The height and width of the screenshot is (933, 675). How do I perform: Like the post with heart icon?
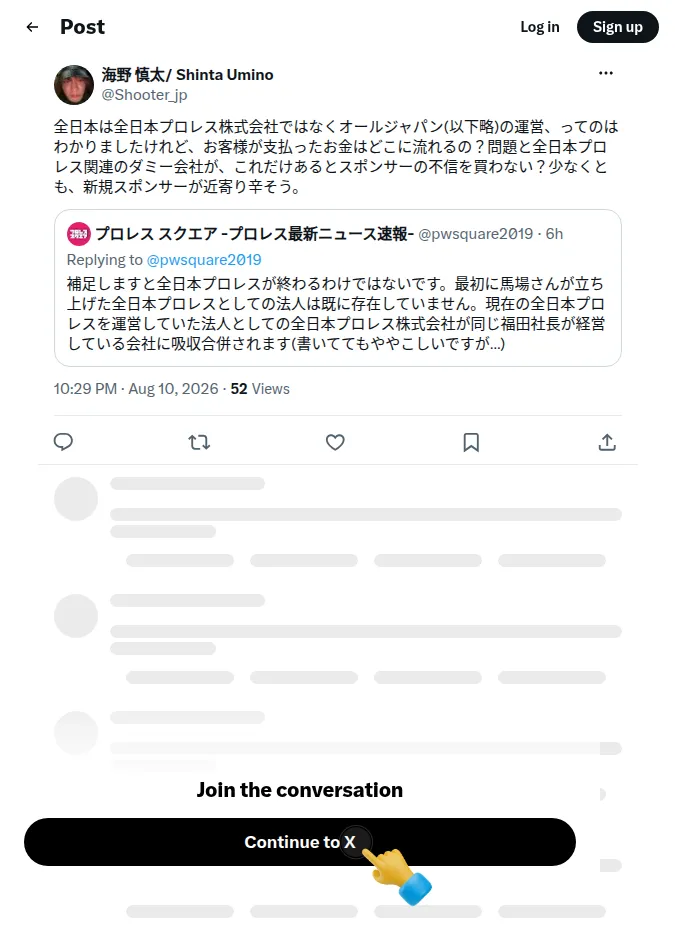point(335,442)
